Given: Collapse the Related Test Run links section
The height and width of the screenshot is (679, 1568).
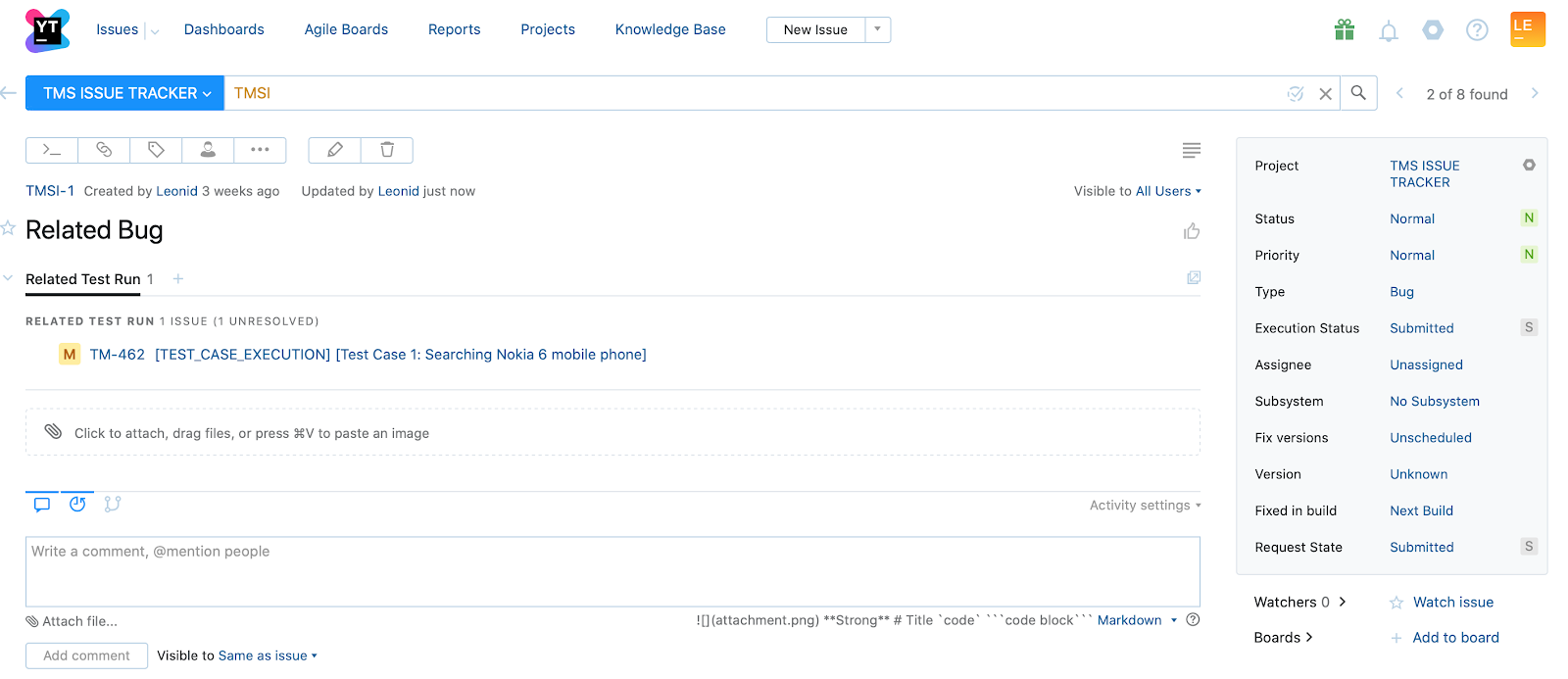Looking at the screenshot, I should point(8,278).
